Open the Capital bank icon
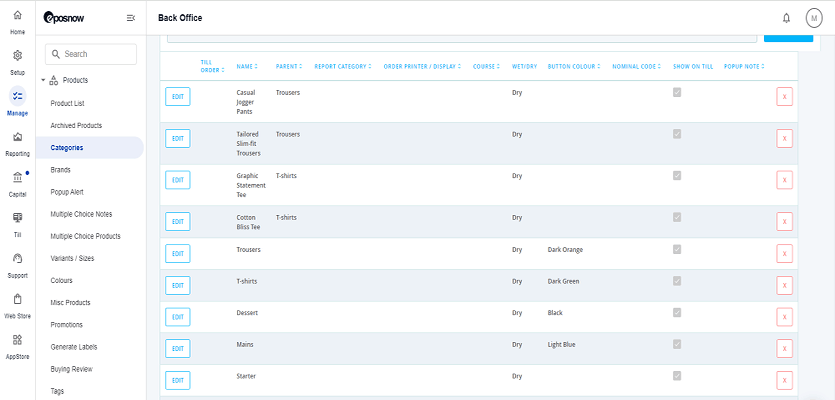The image size is (835, 400). pyautogui.click(x=18, y=177)
